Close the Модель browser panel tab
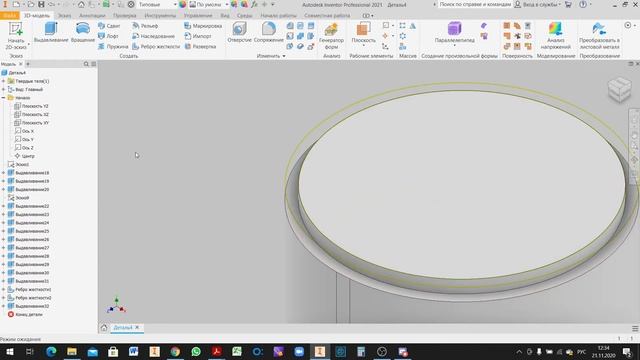Screen dimensions: 640x360 (20, 64)
